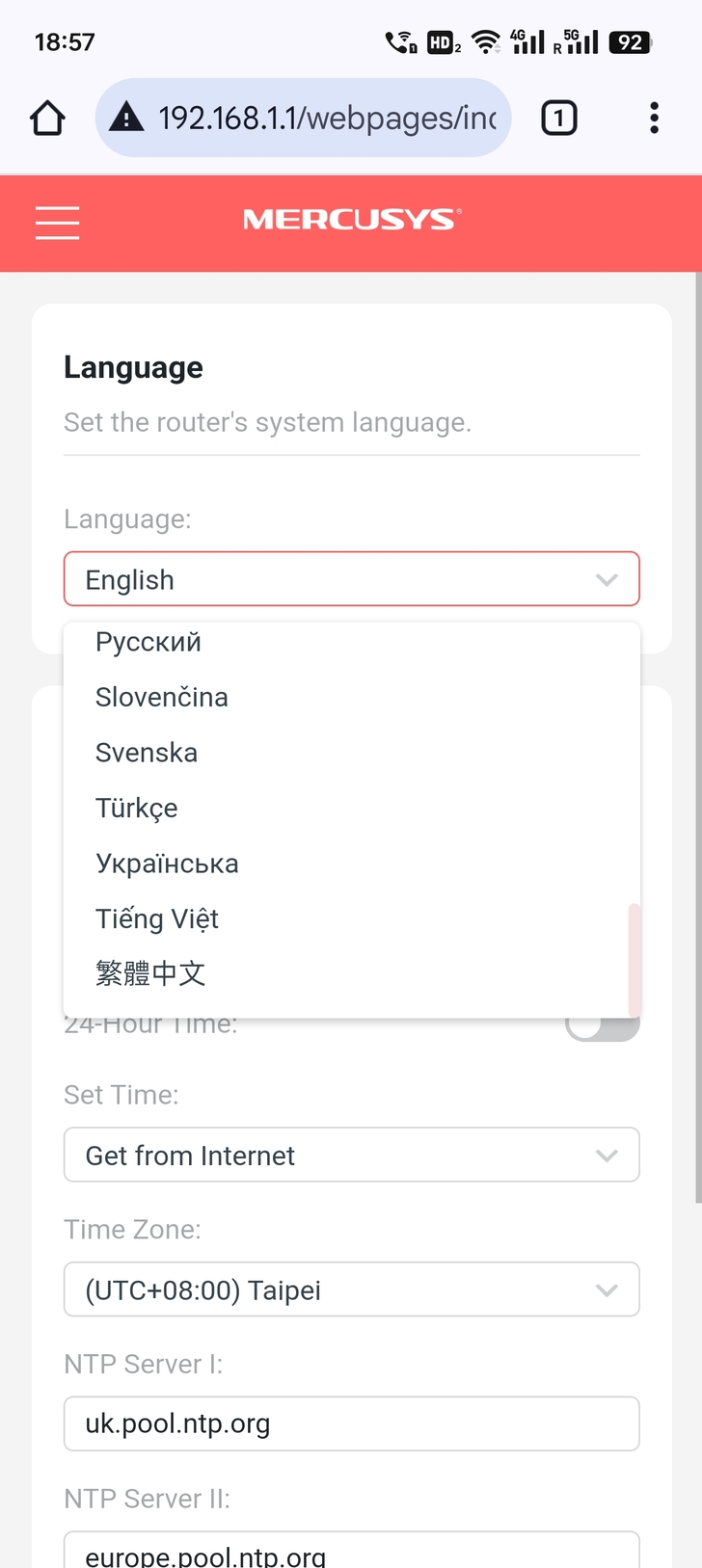
Task: Tap the browser home icon
Action: [x=47, y=119]
